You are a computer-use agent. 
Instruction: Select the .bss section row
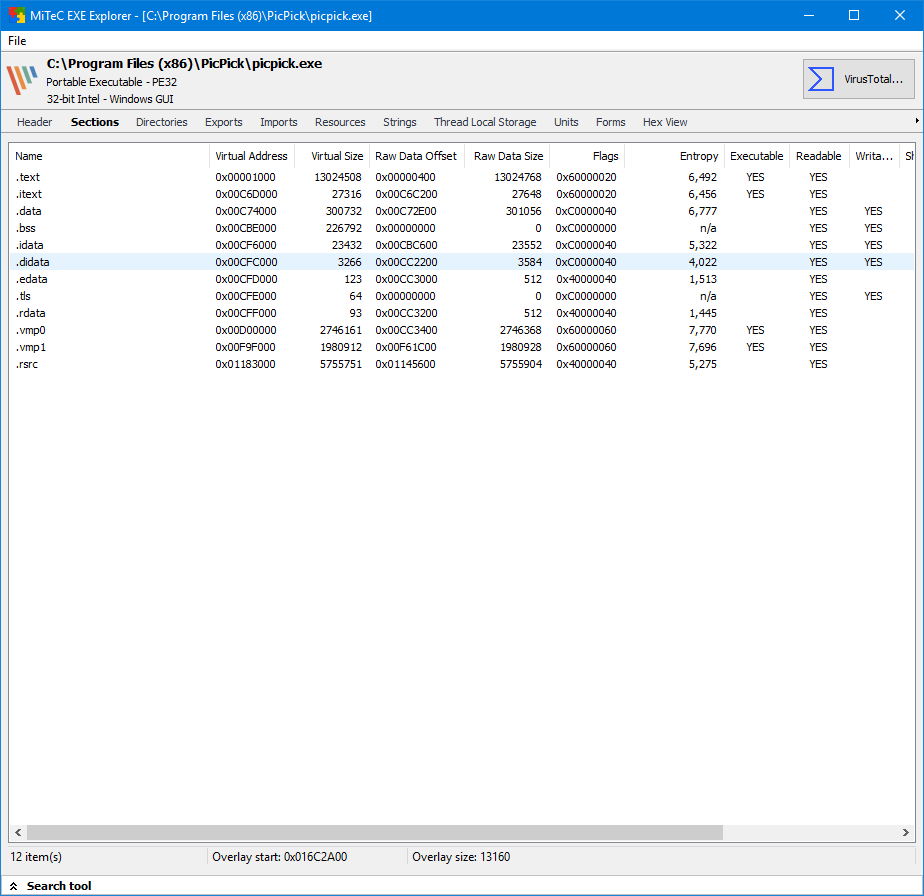(461, 228)
